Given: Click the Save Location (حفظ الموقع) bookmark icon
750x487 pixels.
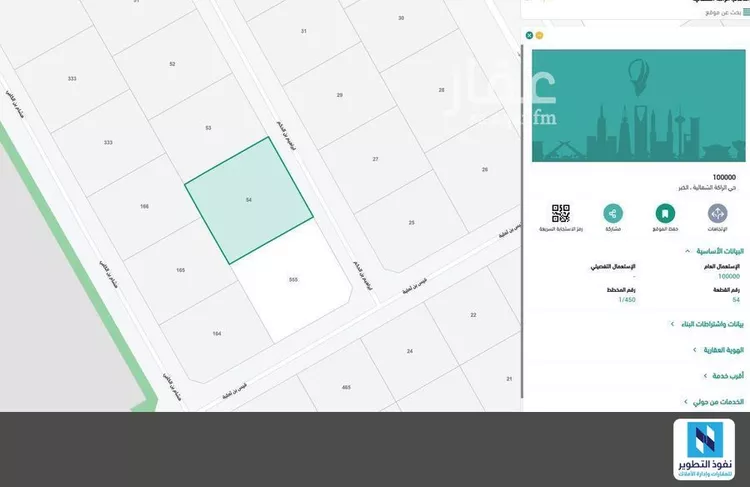Looking at the screenshot, I should point(664,213).
